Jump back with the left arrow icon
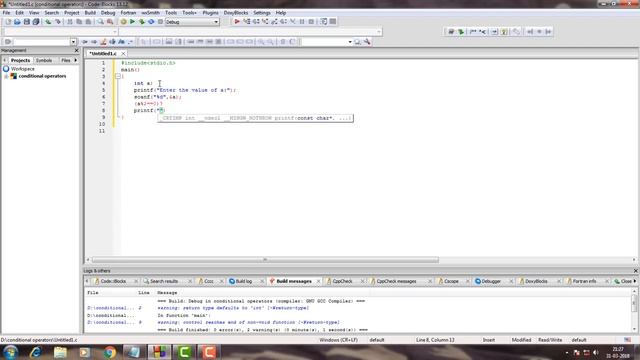The height and width of the screenshot is (360, 640). click(x=85, y=42)
